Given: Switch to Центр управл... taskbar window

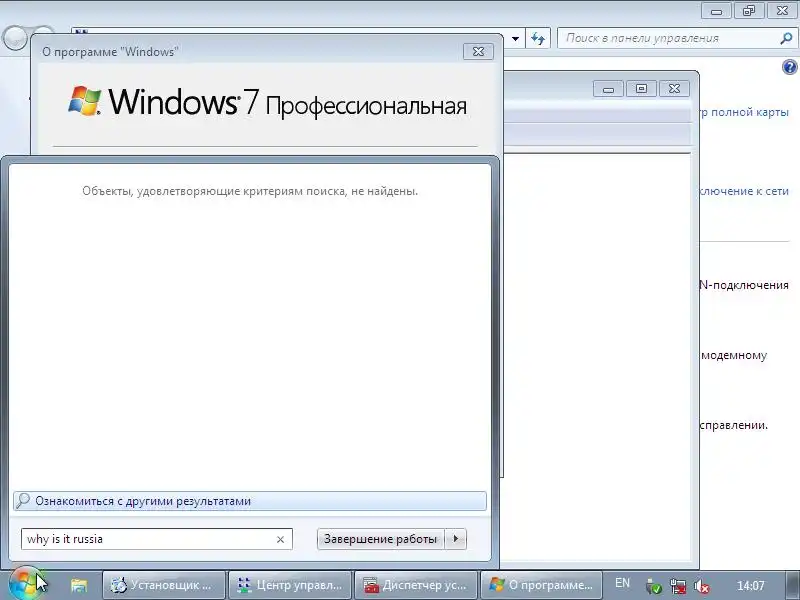Looking at the screenshot, I should pos(290,585).
